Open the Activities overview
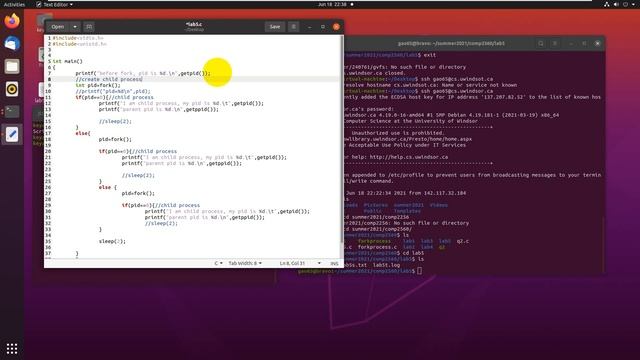 click(14, 4)
